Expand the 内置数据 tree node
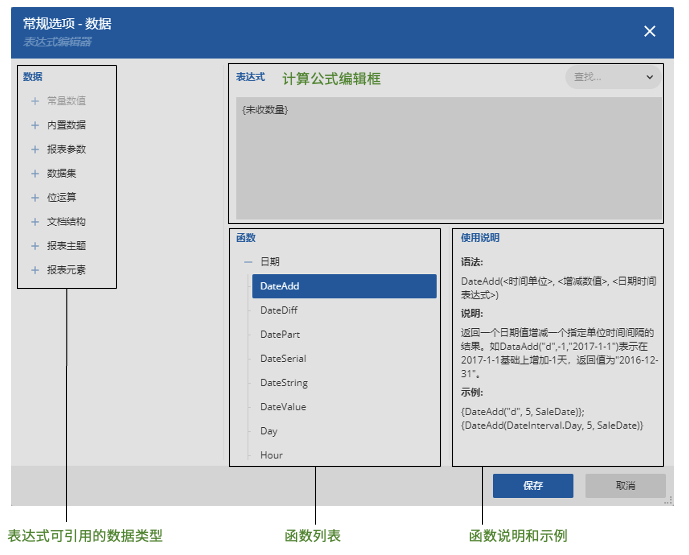689x555 pixels. pyautogui.click(x=35, y=125)
